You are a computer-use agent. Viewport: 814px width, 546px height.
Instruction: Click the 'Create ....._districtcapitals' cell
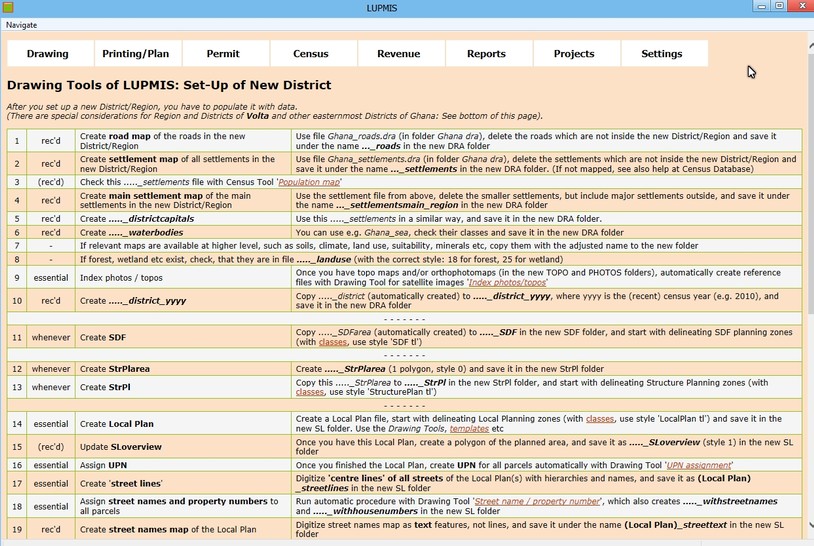183,219
